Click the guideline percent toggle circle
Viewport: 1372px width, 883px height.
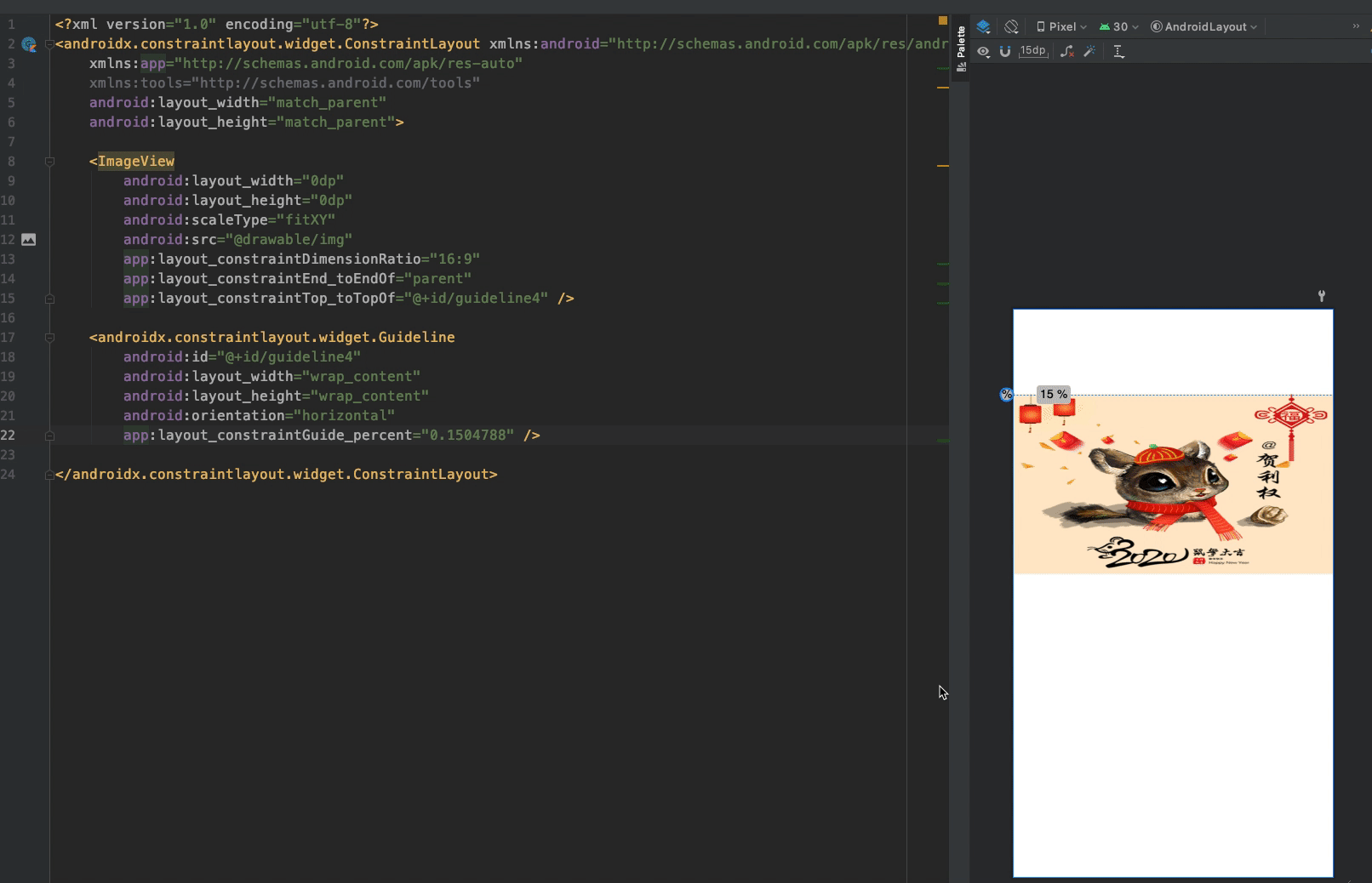[x=1006, y=394]
